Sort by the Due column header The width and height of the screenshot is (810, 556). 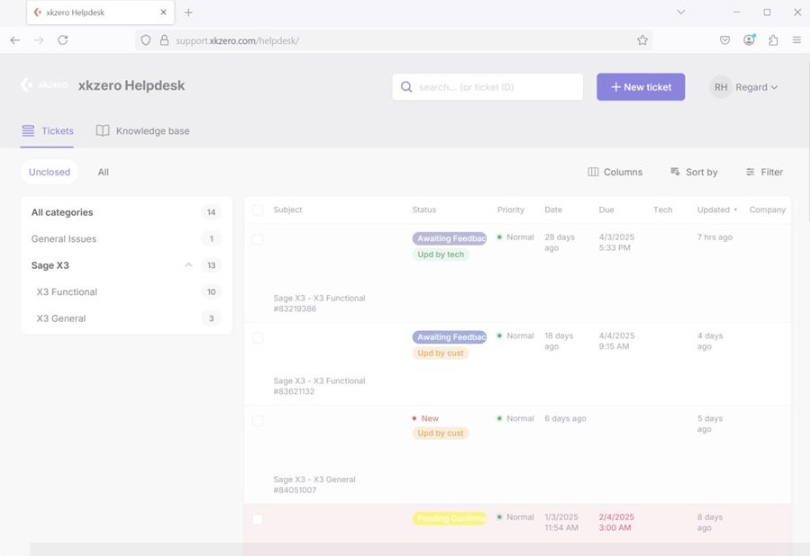click(x=606, y=210)
